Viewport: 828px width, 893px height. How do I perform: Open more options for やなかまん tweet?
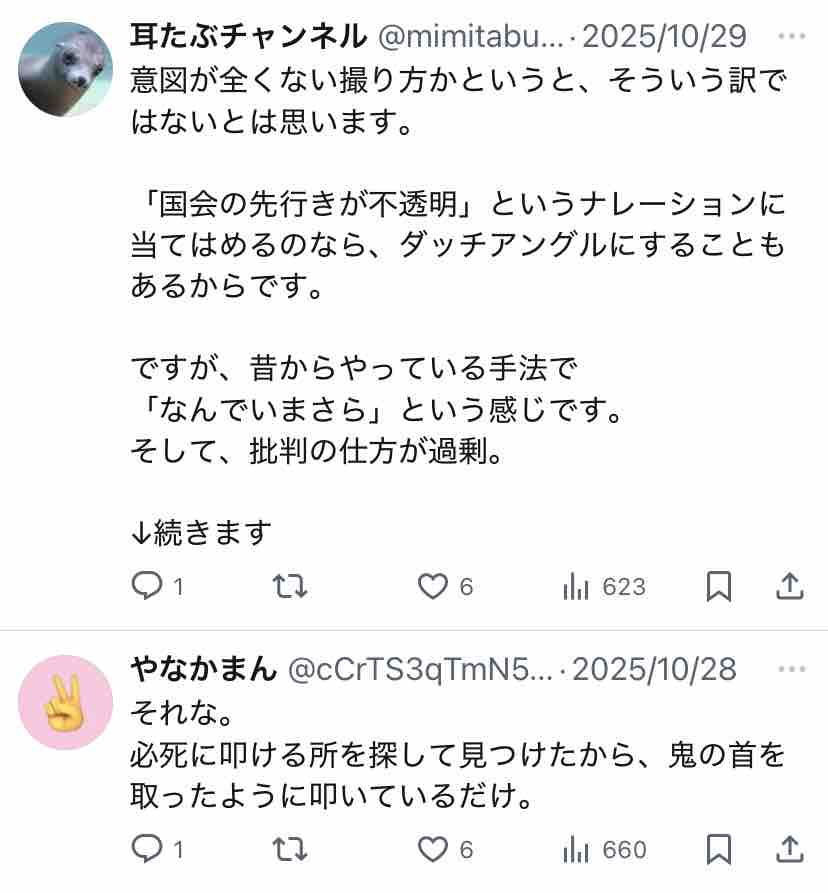coord(792,669)
